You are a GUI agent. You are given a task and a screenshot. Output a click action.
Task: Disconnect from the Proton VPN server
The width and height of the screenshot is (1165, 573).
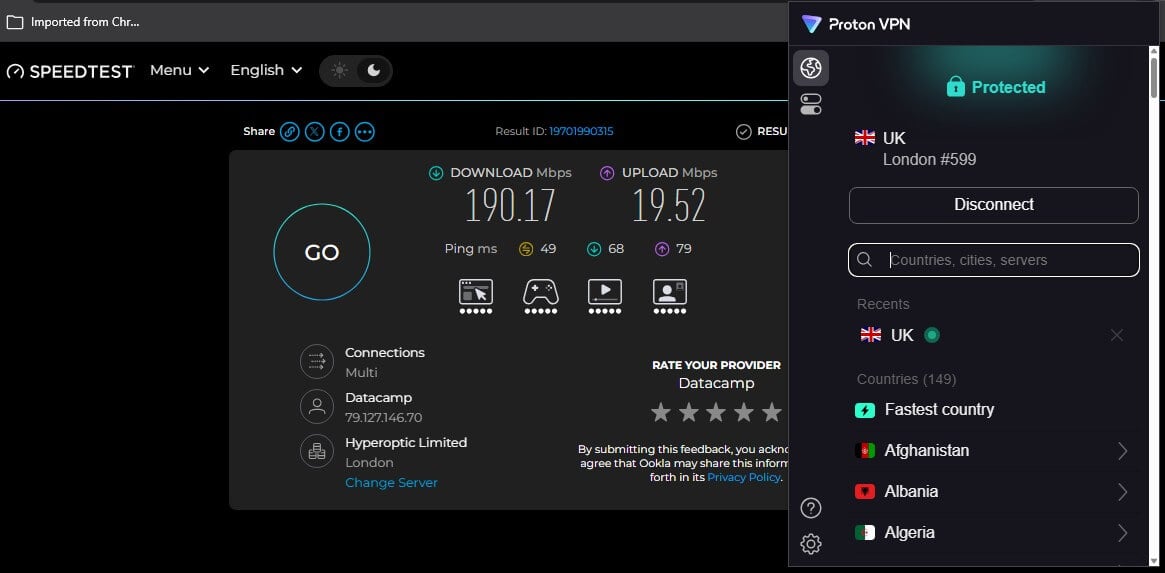[993, 205]
